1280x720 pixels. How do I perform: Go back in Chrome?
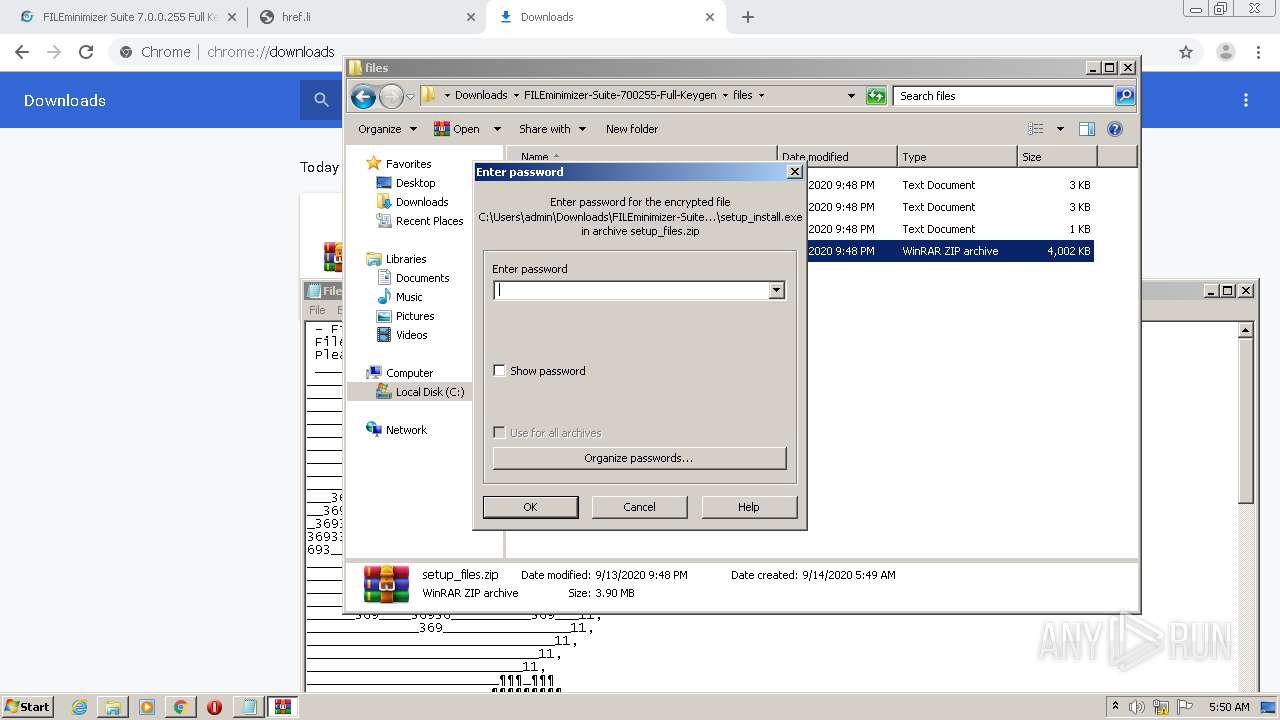(x=22, y=52)
